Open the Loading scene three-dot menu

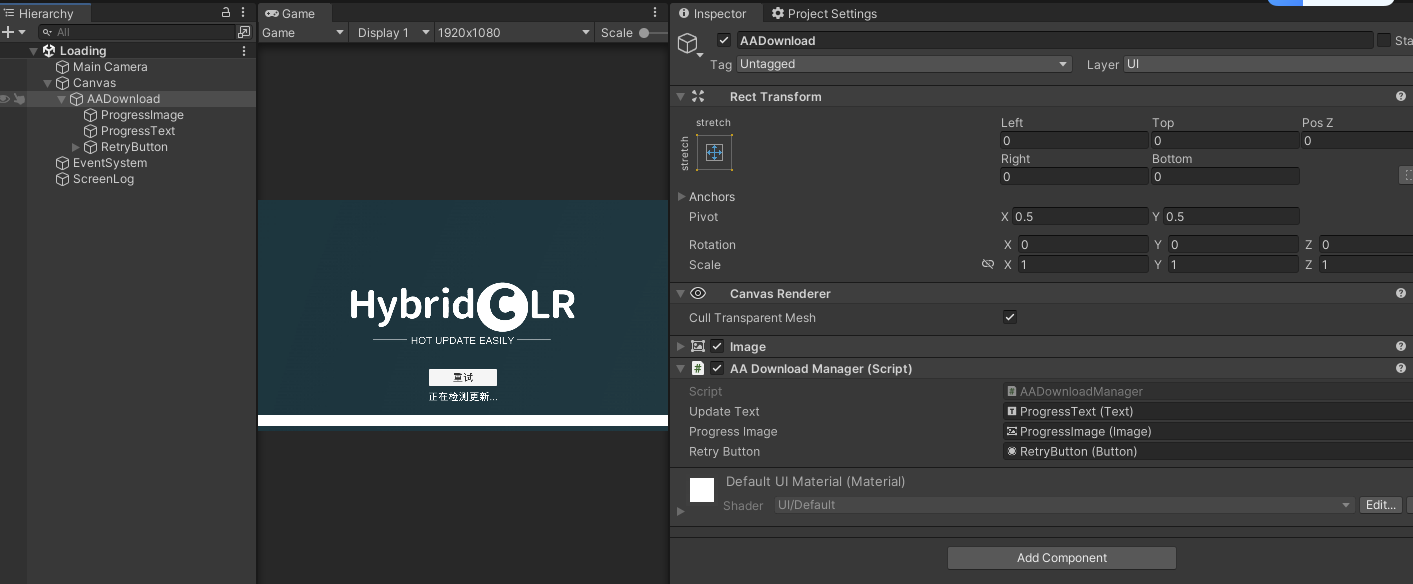(x=244, y=51)
